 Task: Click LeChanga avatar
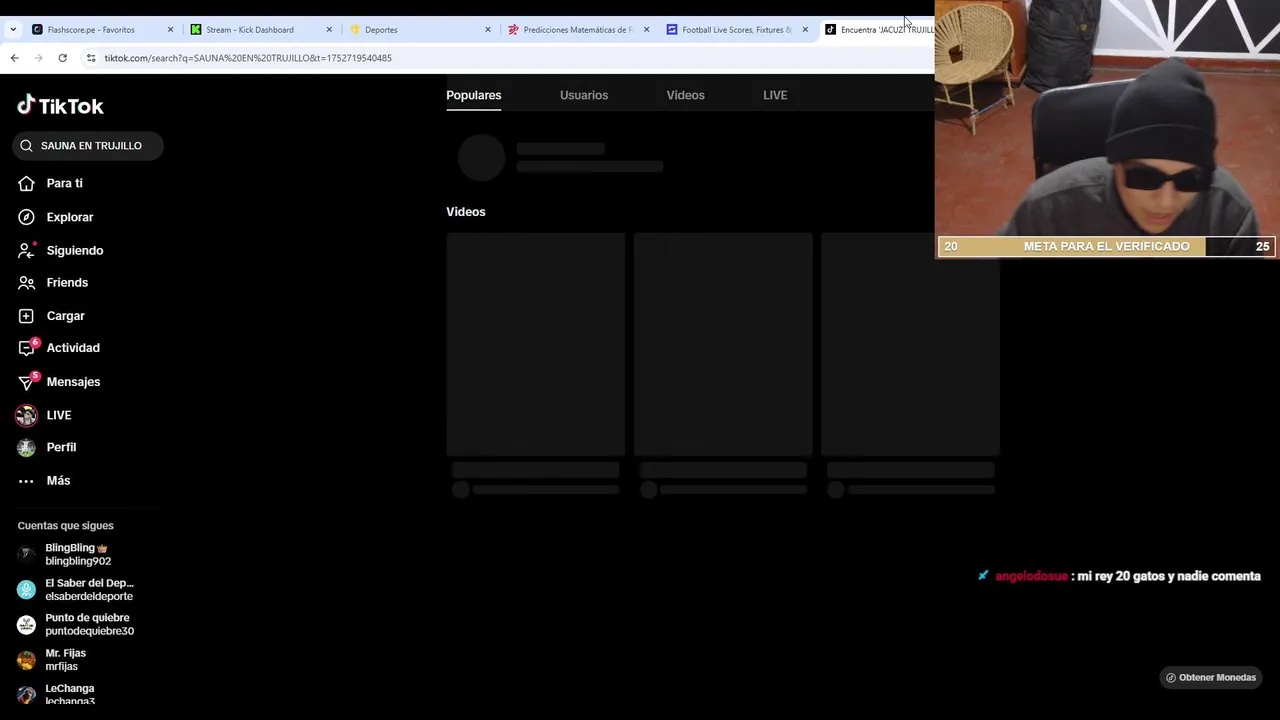26,695
